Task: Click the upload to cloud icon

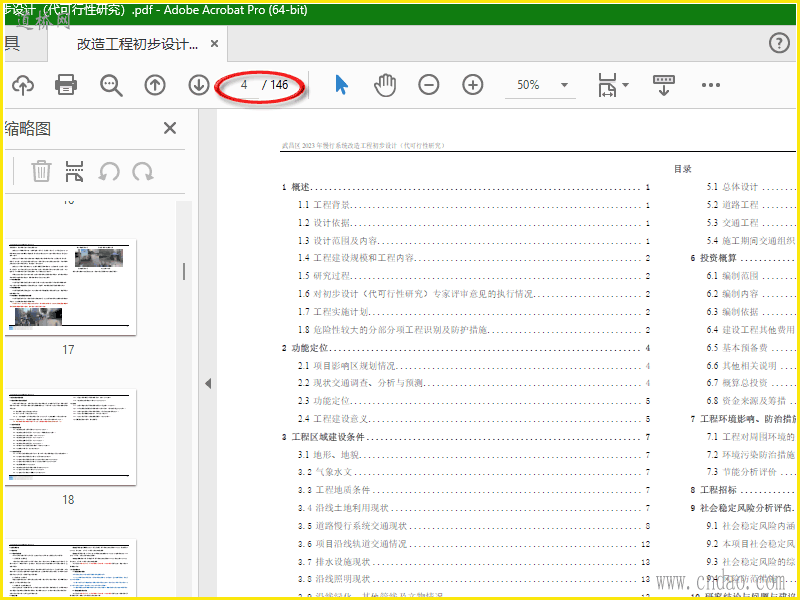Action: (22, 85)
